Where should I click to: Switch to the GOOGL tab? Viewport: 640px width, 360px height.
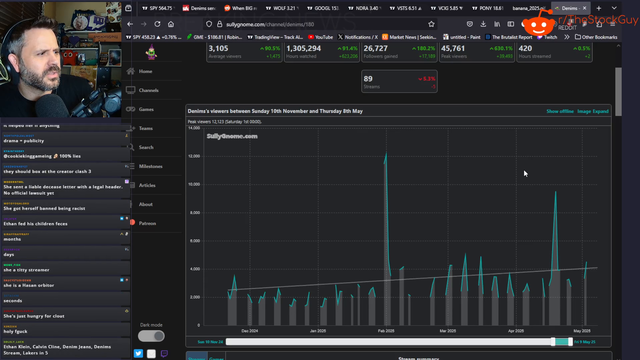323,8
